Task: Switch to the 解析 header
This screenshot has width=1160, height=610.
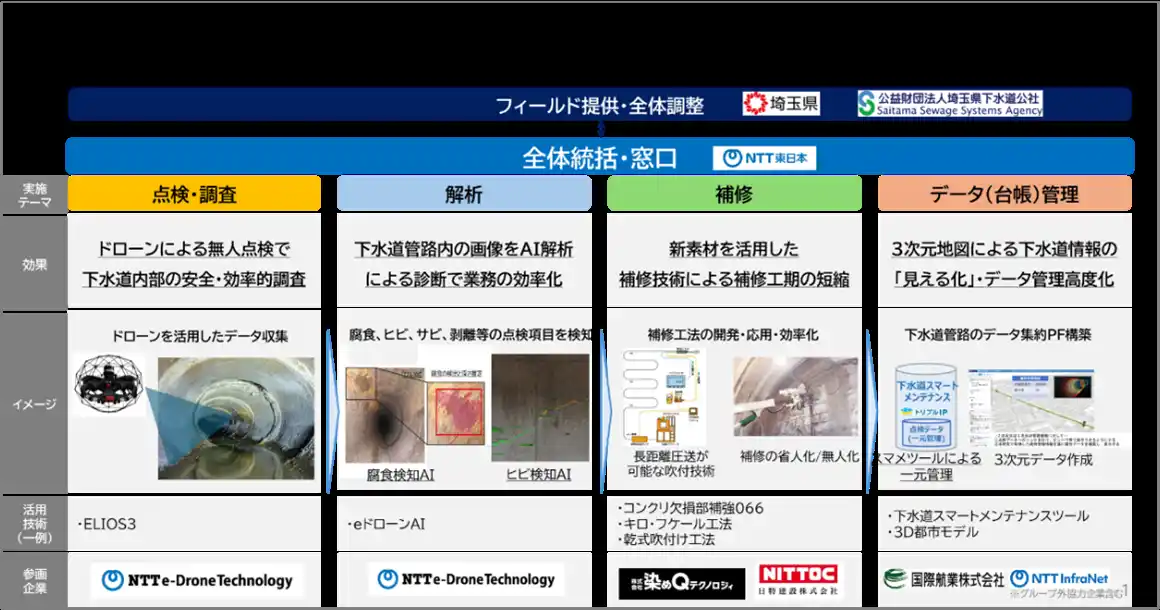Action: pyautogui.click(x=465, y=194)
